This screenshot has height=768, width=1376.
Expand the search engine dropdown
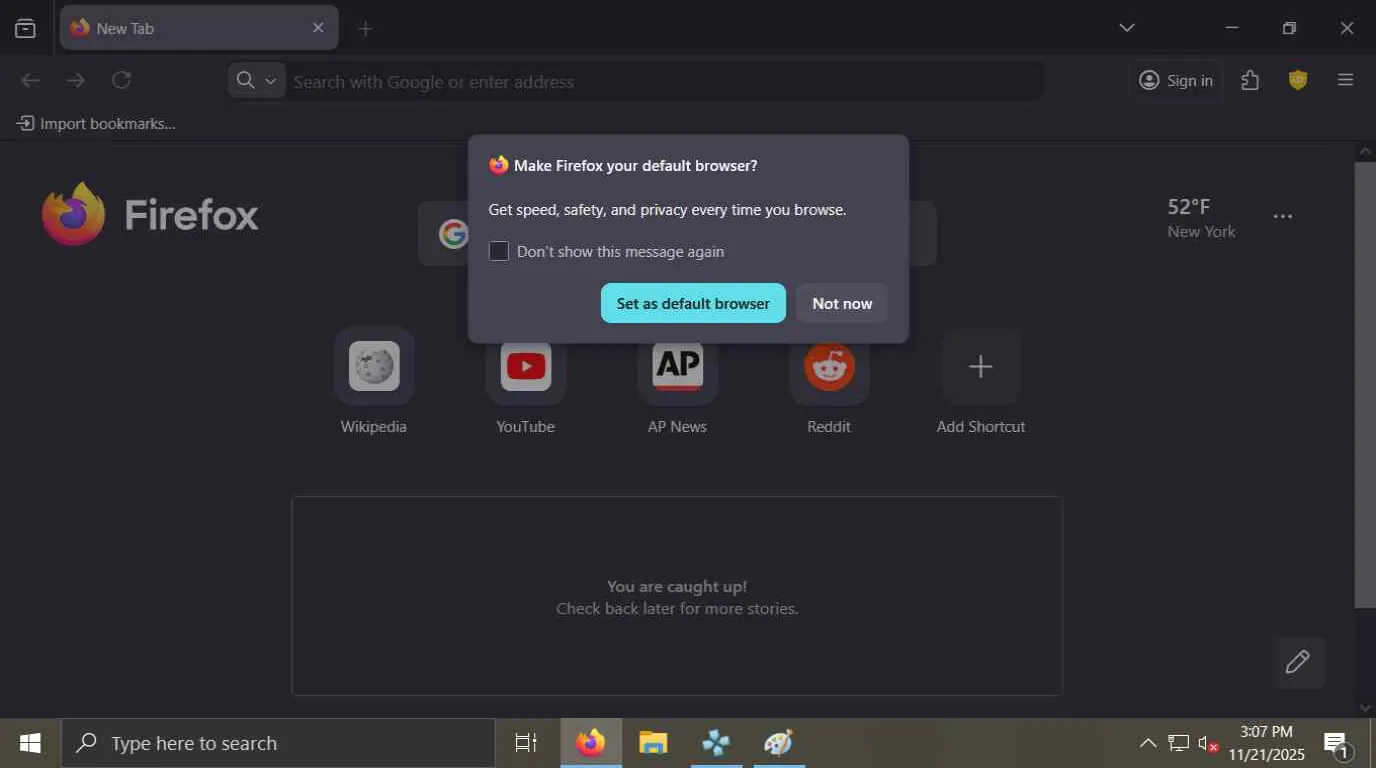[257, 81]
